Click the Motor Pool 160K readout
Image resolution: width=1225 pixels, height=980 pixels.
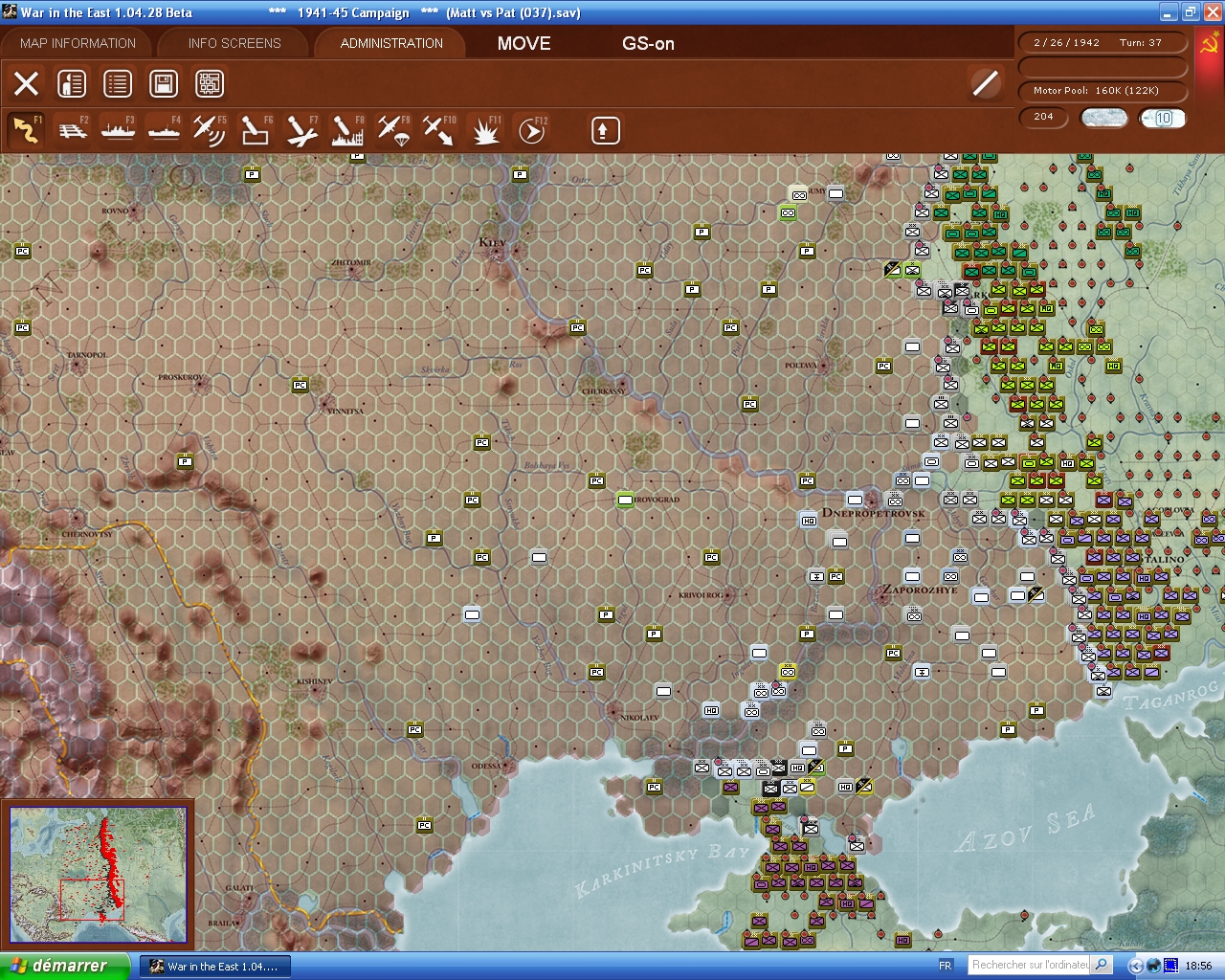[x=1102, y=91]
